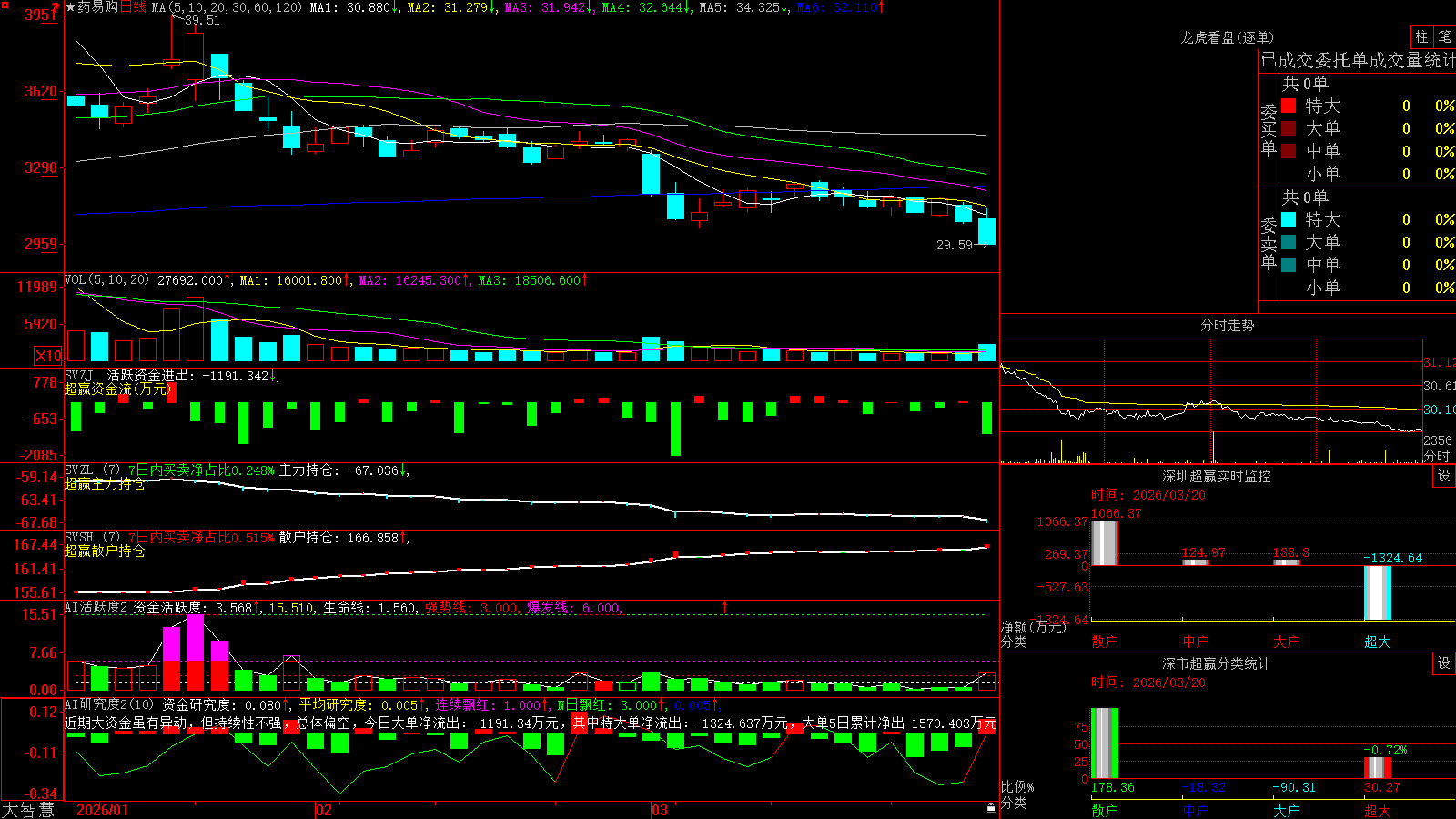
Task: Click the 178.36 value under 比例% chart
Action: point(1112,787)
